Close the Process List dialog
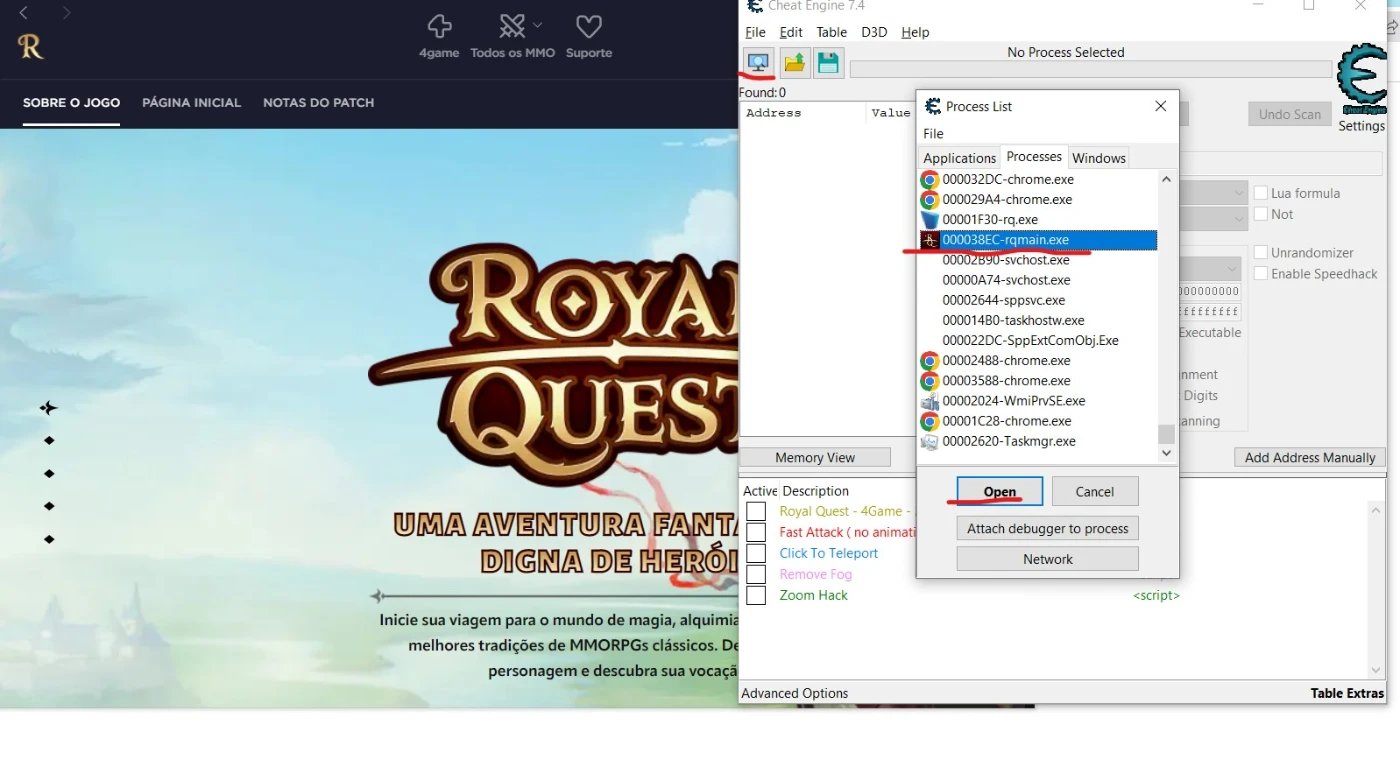This screenshot has width=1400, height=767. pyautogui.click(x=1160, y=106)
